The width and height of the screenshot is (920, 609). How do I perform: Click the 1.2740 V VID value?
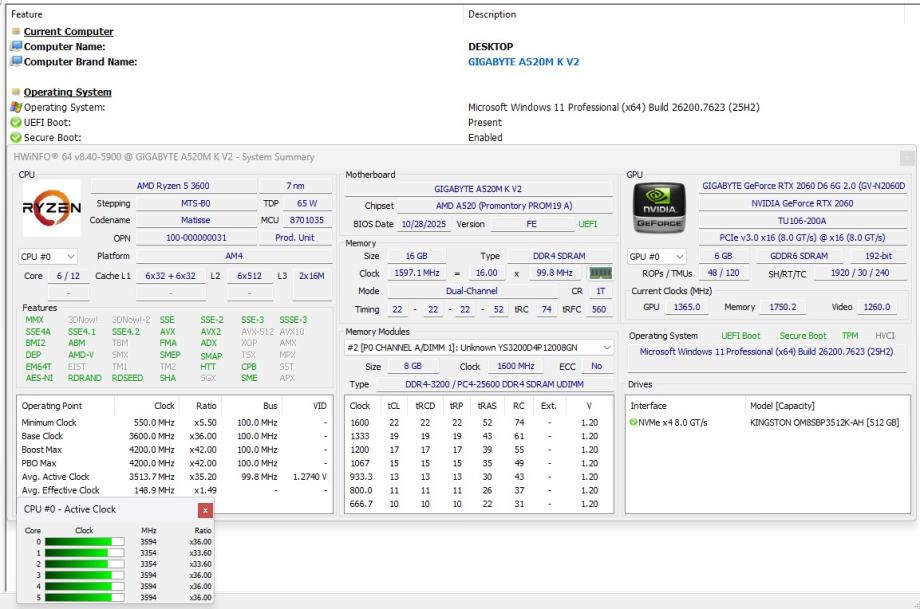click(x=310, y=476)
